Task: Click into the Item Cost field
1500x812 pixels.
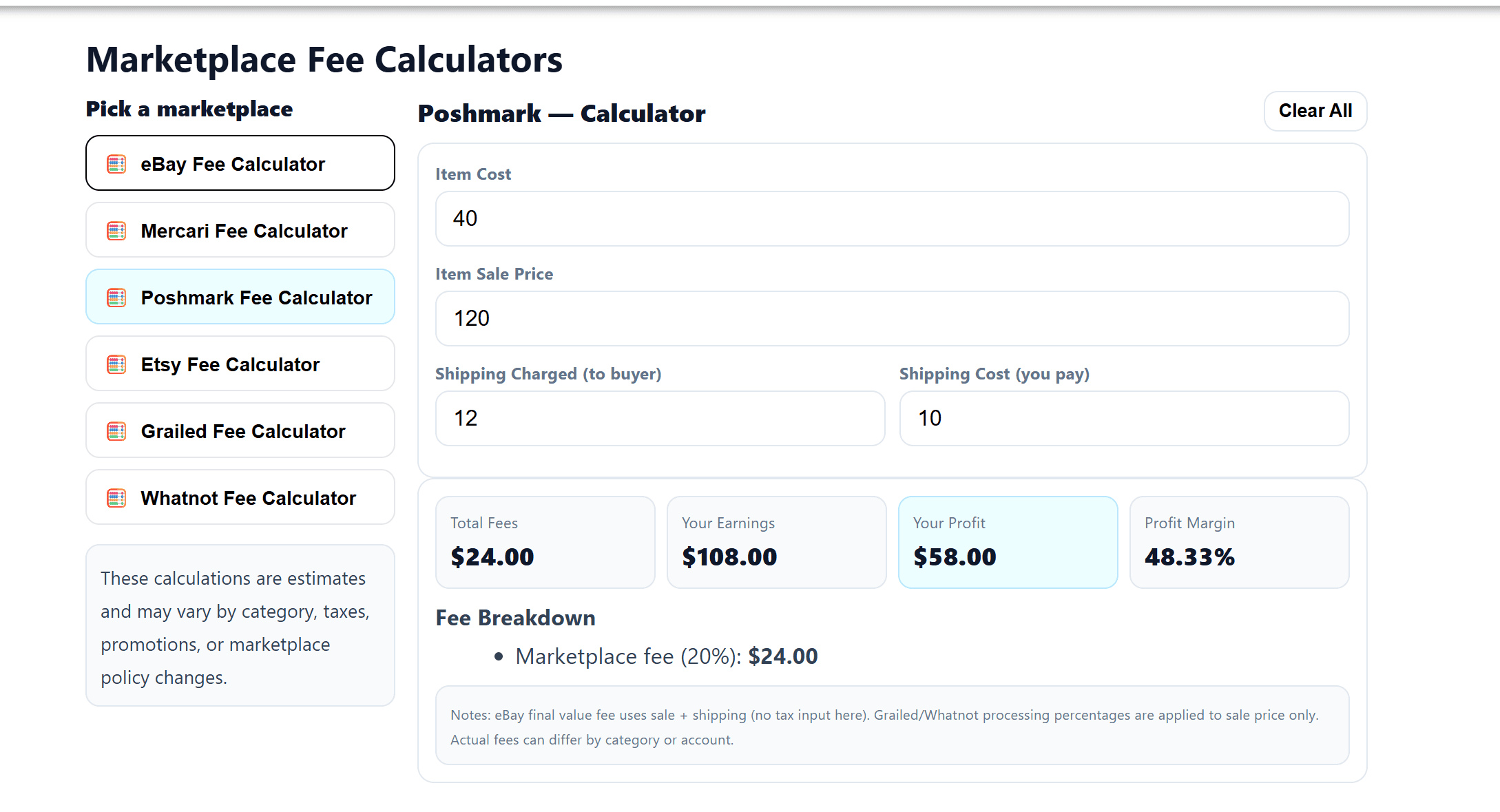Action: [892, 218]
